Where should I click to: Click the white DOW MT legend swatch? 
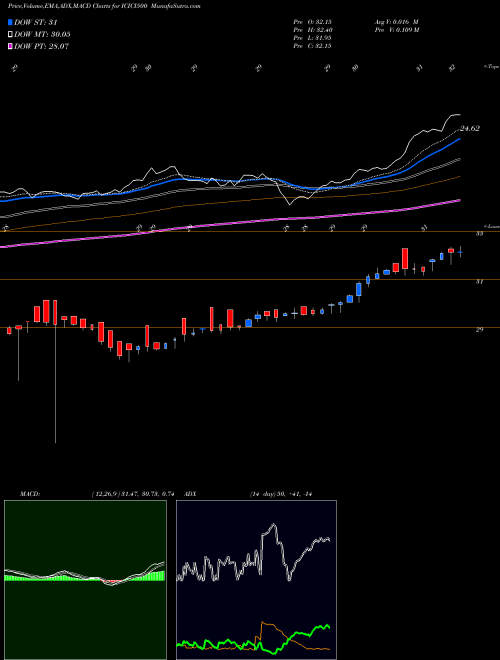click(x=11, y=35)
